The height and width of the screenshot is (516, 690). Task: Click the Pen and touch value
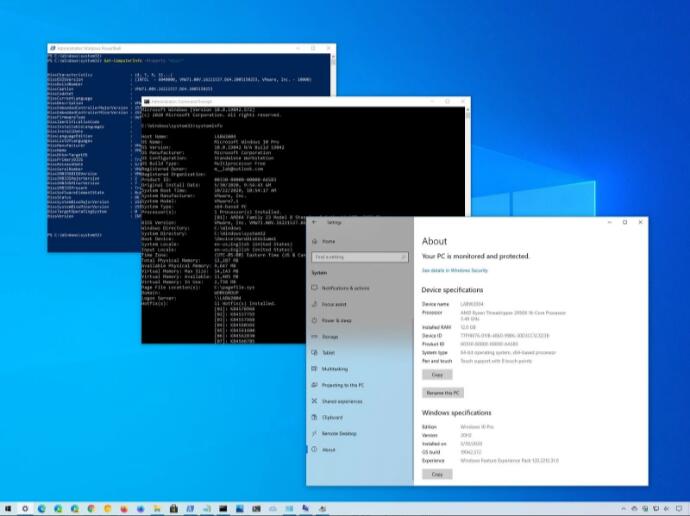(496, 361)
